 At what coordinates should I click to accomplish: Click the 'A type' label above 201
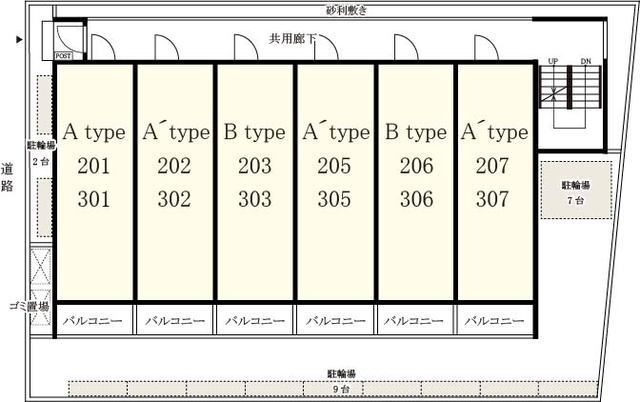tap(94, 133)
